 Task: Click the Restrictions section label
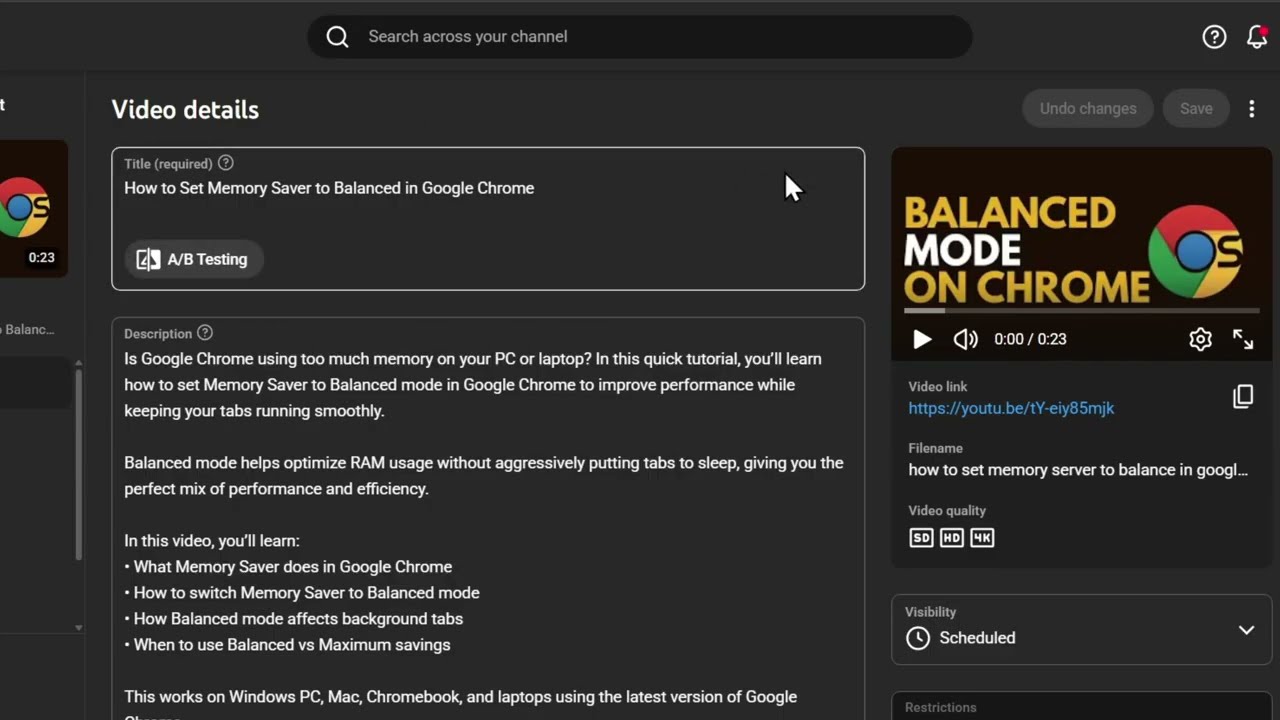940,708
